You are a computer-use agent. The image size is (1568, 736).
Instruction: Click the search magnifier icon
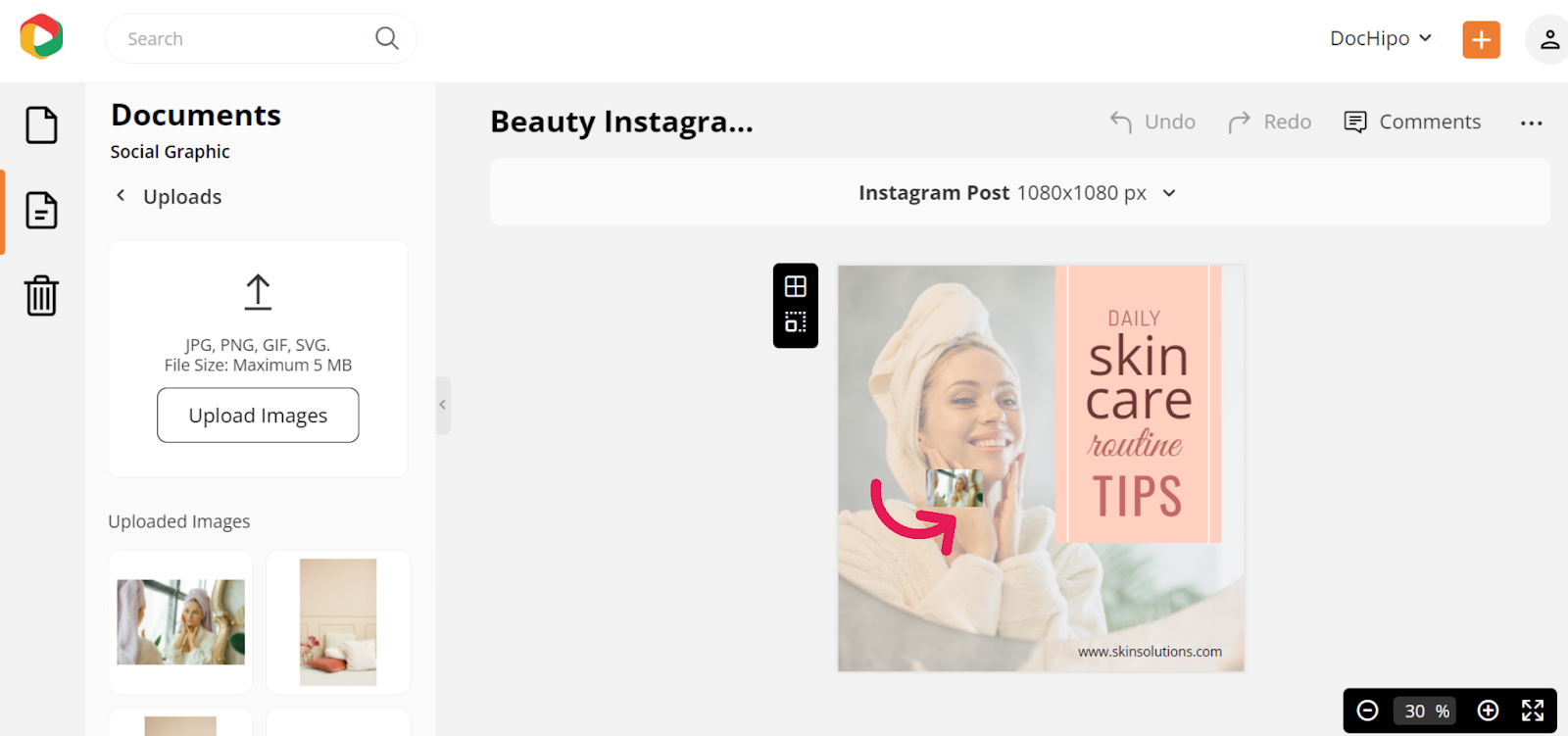click(387, 38)
